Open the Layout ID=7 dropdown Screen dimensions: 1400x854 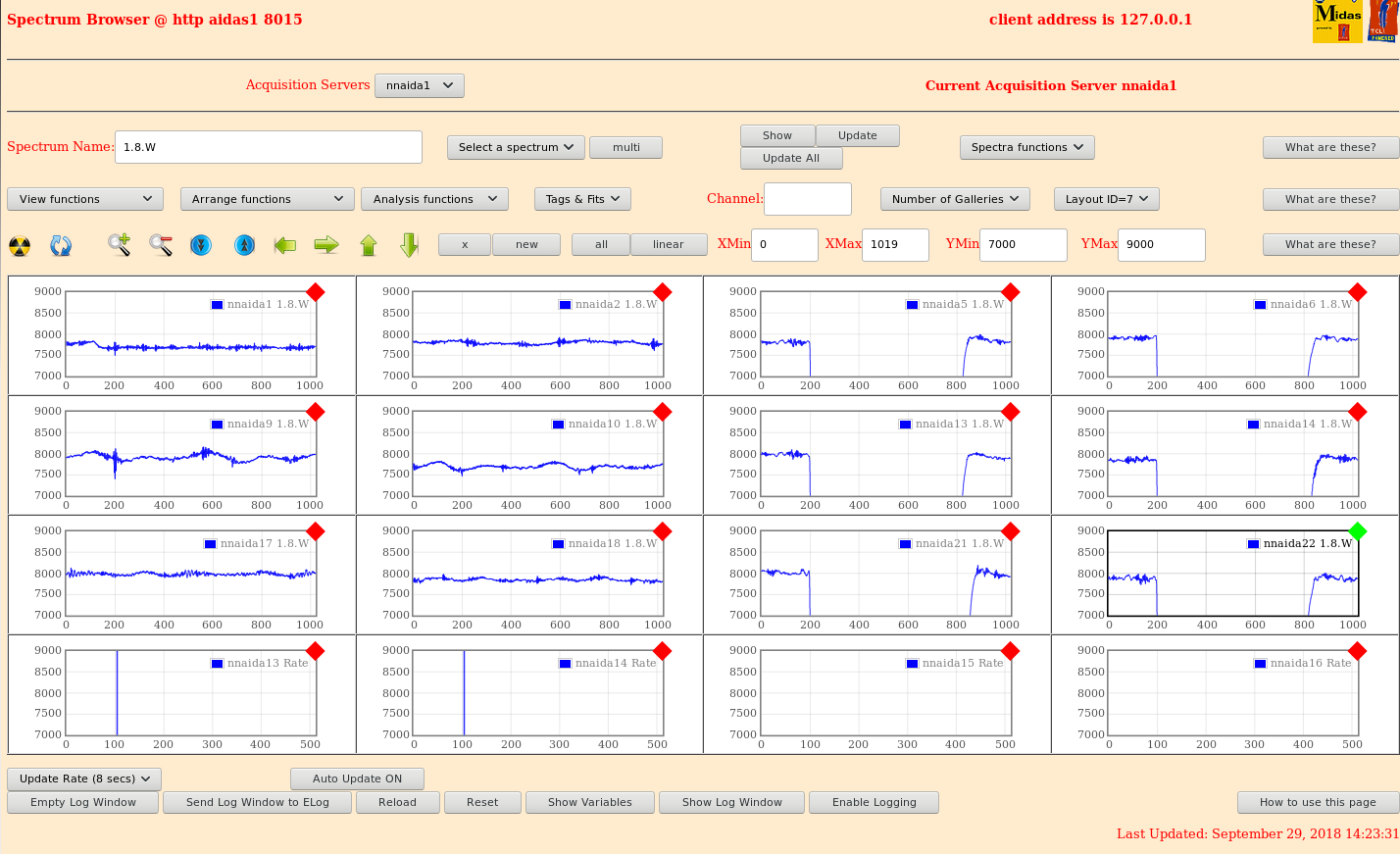pyautogui.click(x=1106, y=199)
